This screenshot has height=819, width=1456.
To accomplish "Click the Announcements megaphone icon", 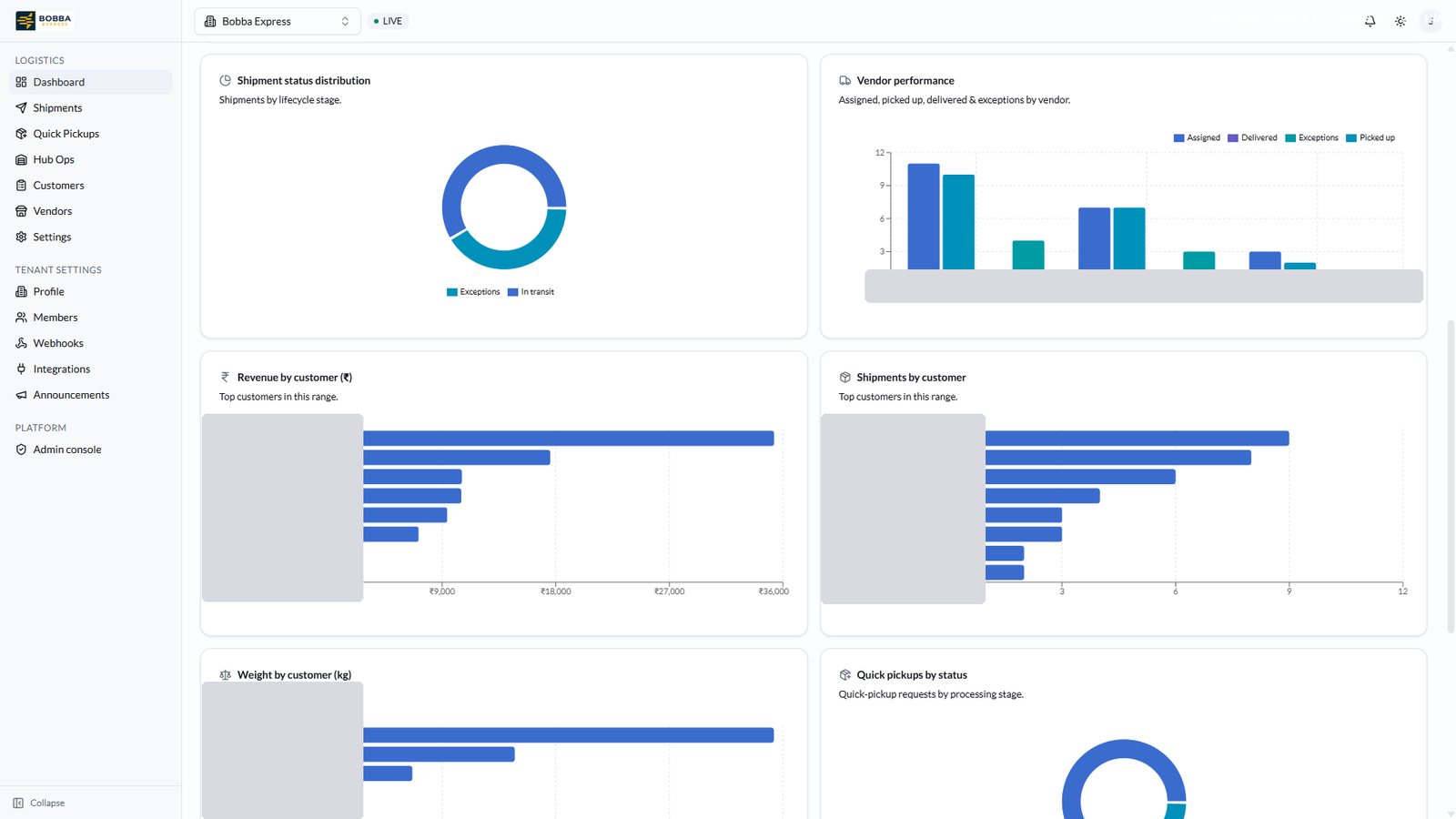I will click(x=21, y=395).
